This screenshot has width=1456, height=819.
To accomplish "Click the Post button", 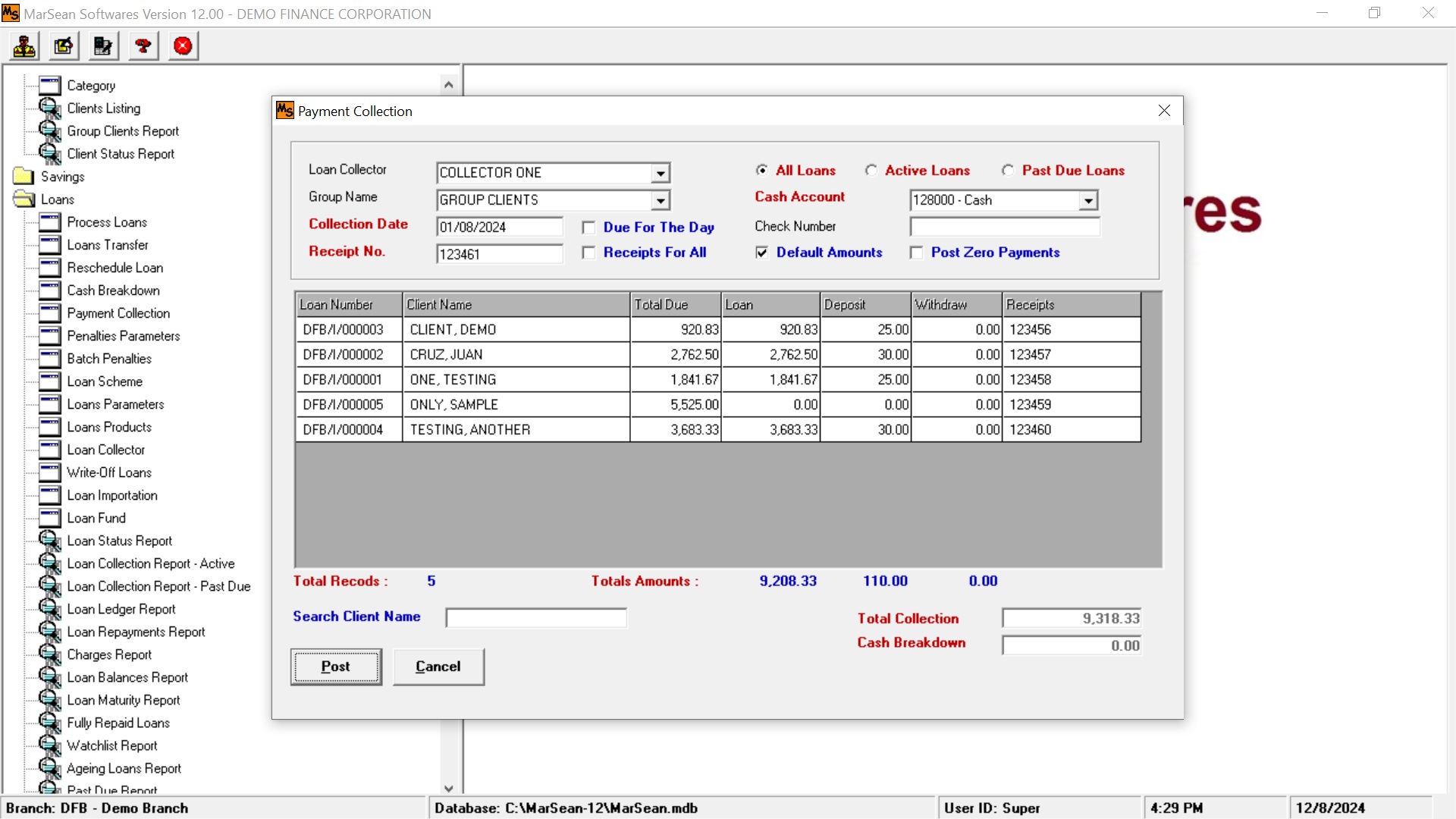I will [336, 667].
